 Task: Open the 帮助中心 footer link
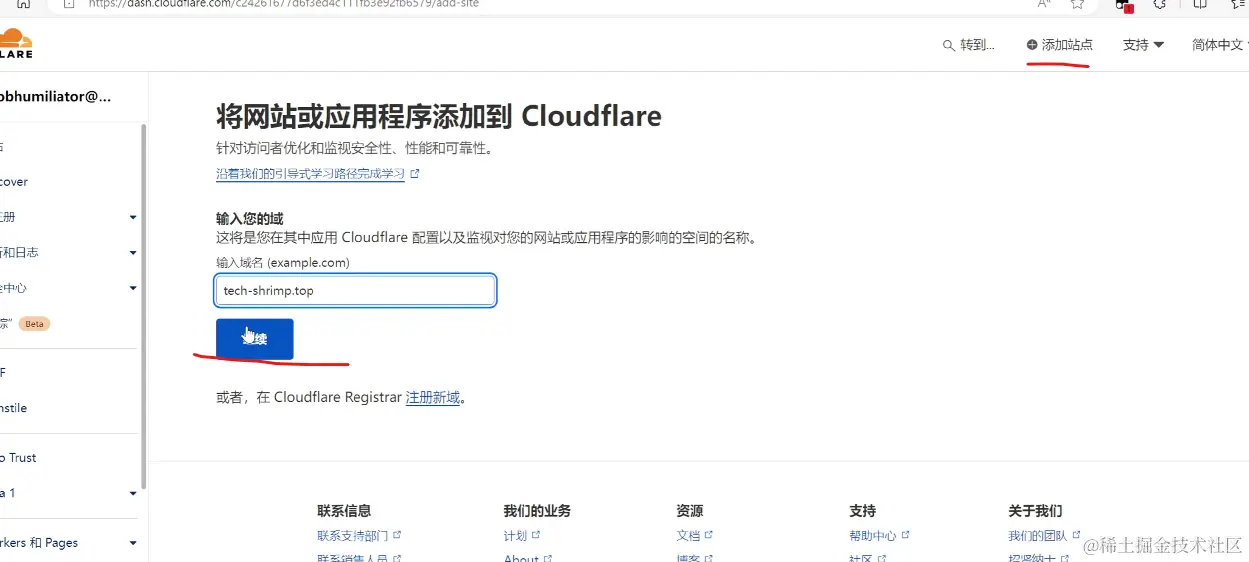[873, 536]
